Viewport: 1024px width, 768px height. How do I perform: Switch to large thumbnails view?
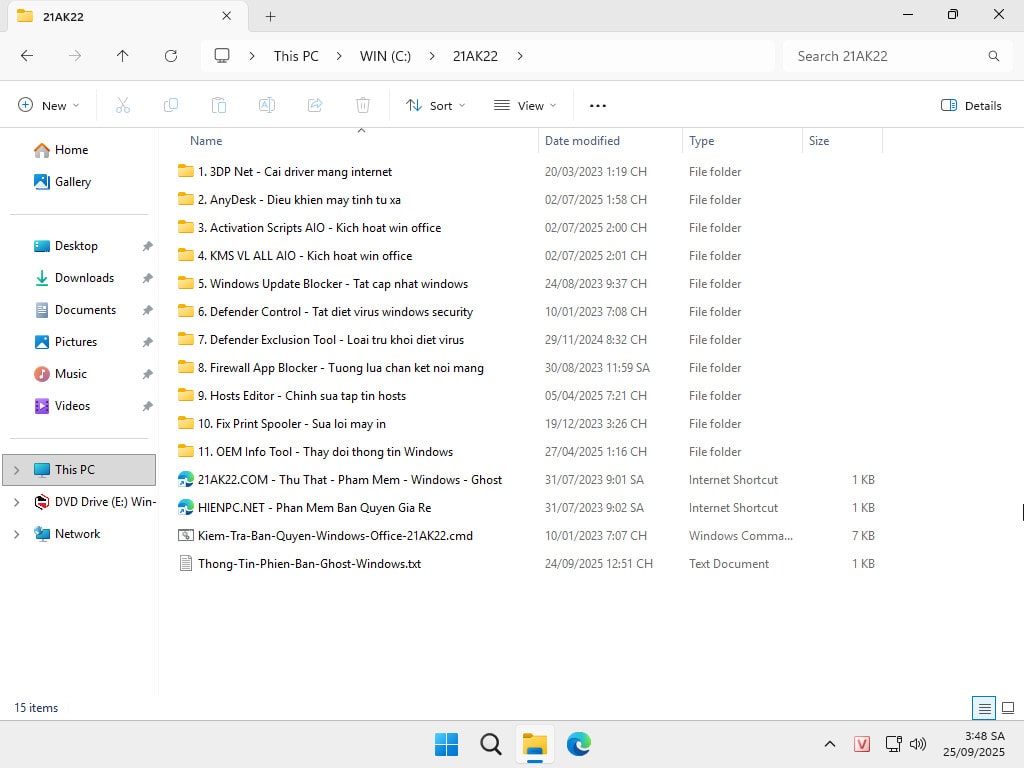pos(1008,708)
